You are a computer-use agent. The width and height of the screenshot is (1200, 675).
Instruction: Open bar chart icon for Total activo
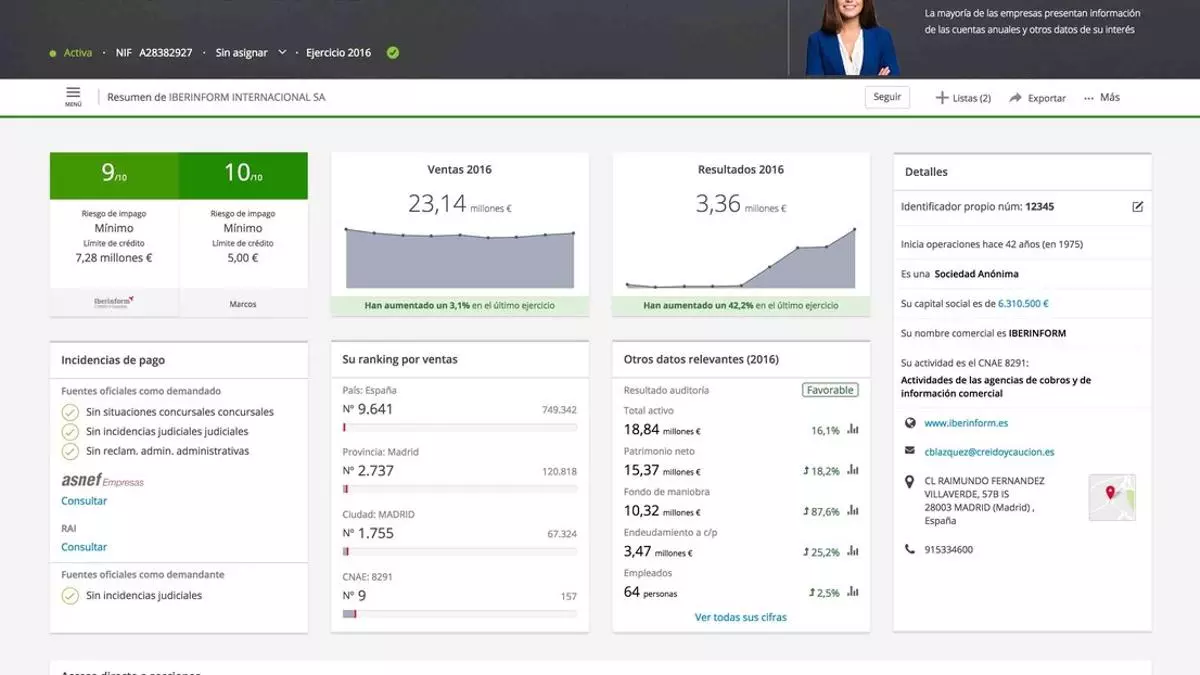click(853, 430)
